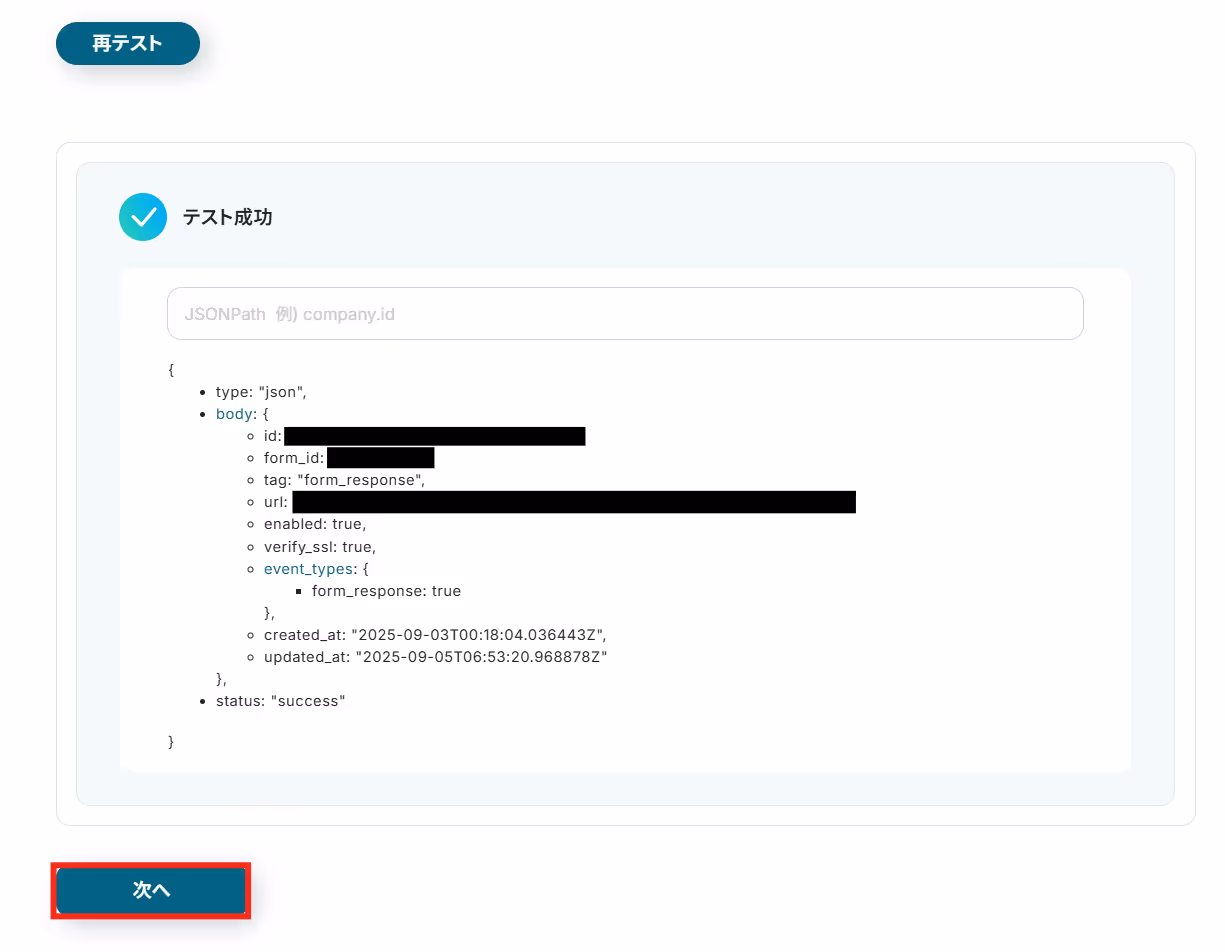Viewport: 1225px width, 952px height.
Task: Click the status: "success" line
Action: pos(280,701)
